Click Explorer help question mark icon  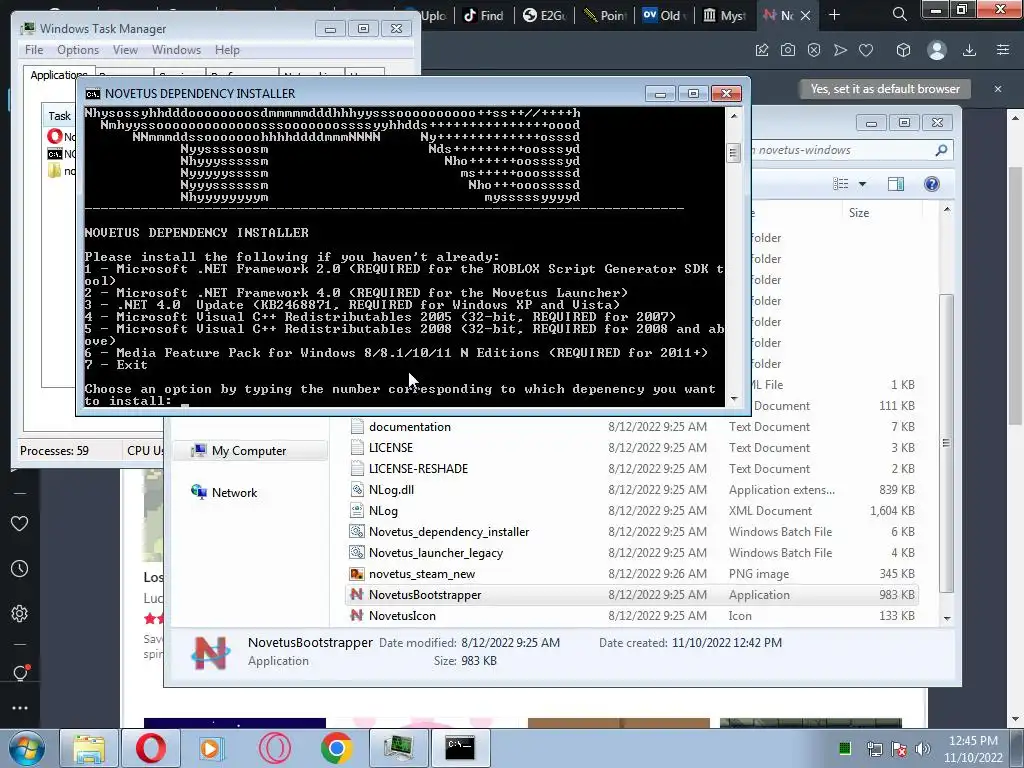point(932,184)
